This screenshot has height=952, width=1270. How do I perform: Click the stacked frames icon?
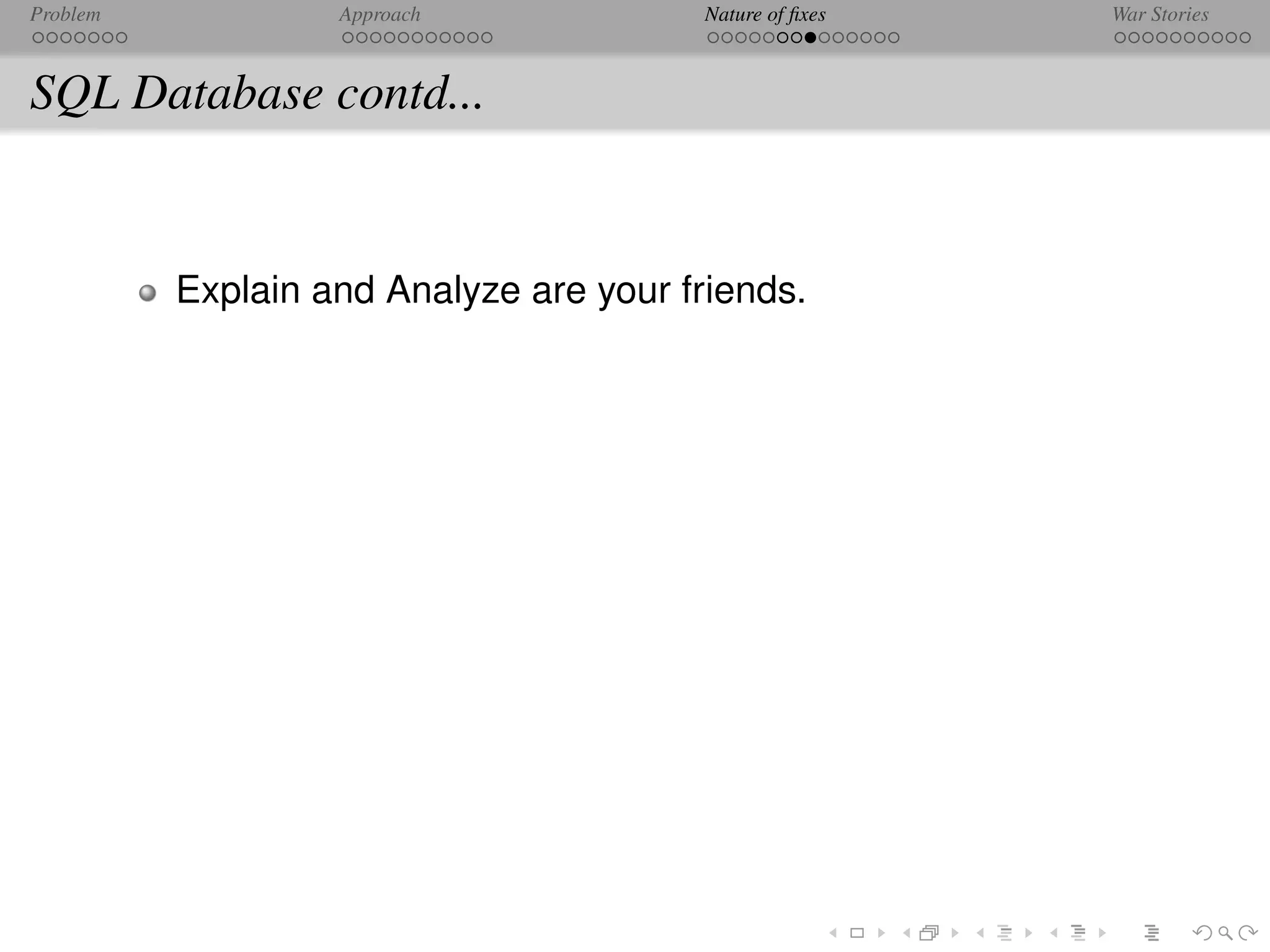929,933
